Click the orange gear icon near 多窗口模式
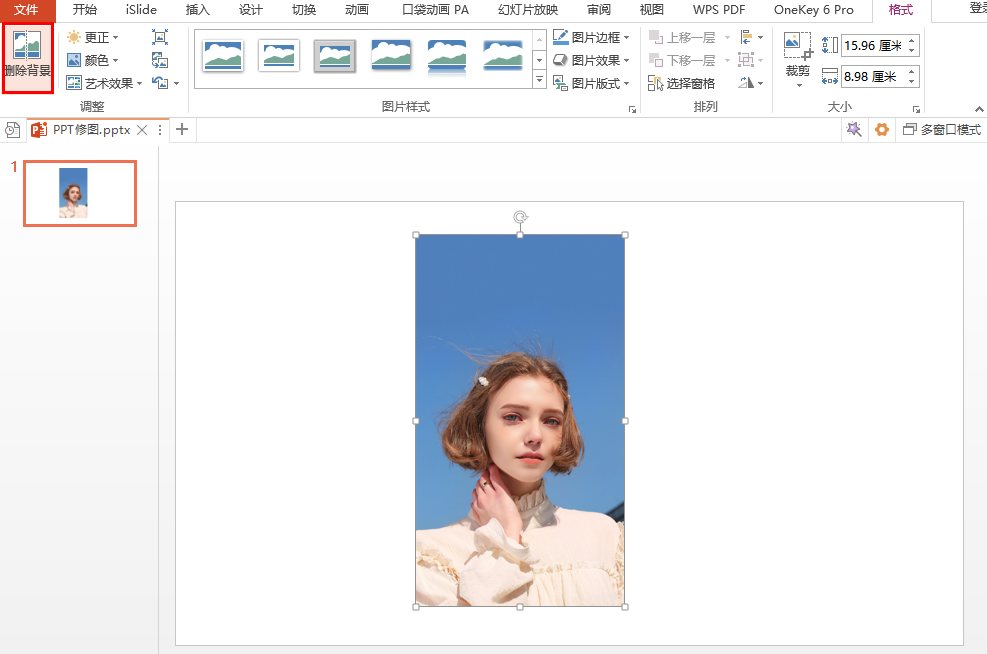 (x=882, y=130)
